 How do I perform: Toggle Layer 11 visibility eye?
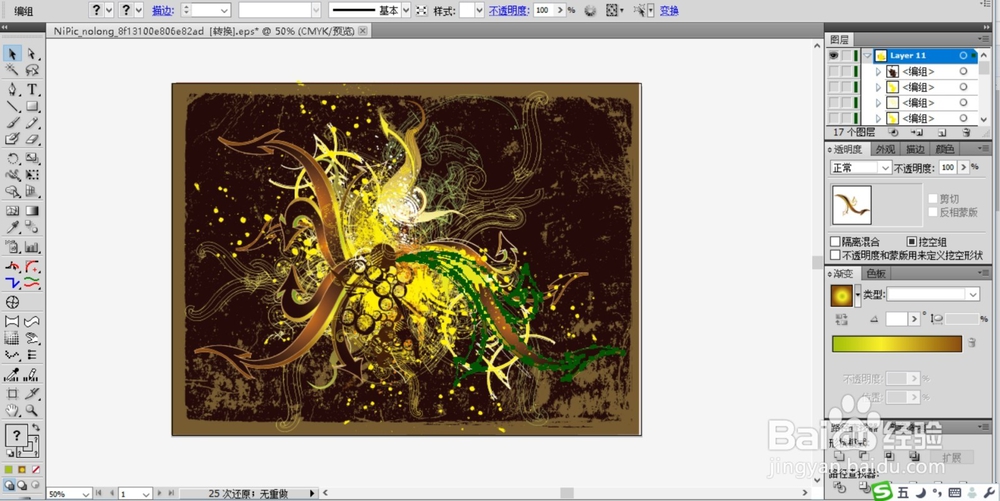coord(834,56)
